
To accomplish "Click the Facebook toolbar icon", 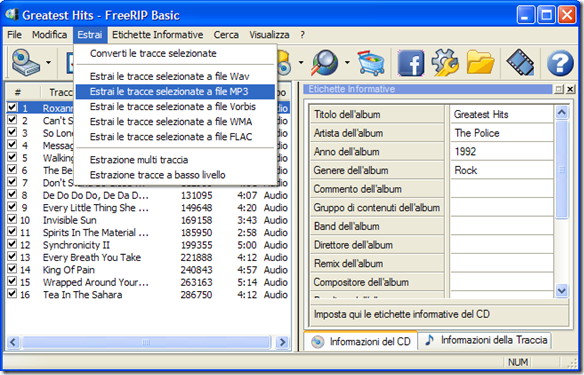I will [411, 63].
